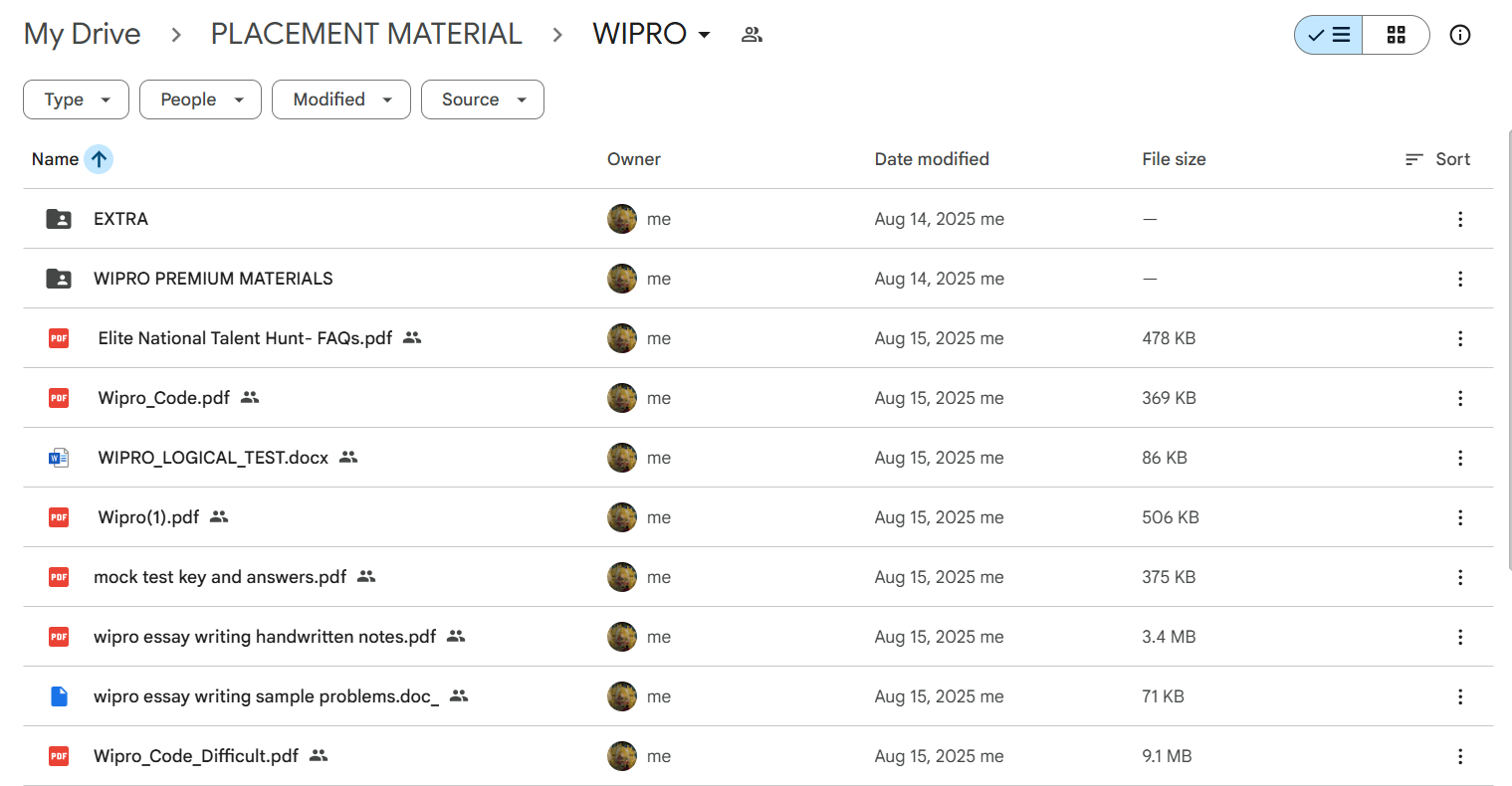Click Word icon of WIPRO_LOGICAL_TEST.docx
1512x786 pixels.
tap(59, 458)
